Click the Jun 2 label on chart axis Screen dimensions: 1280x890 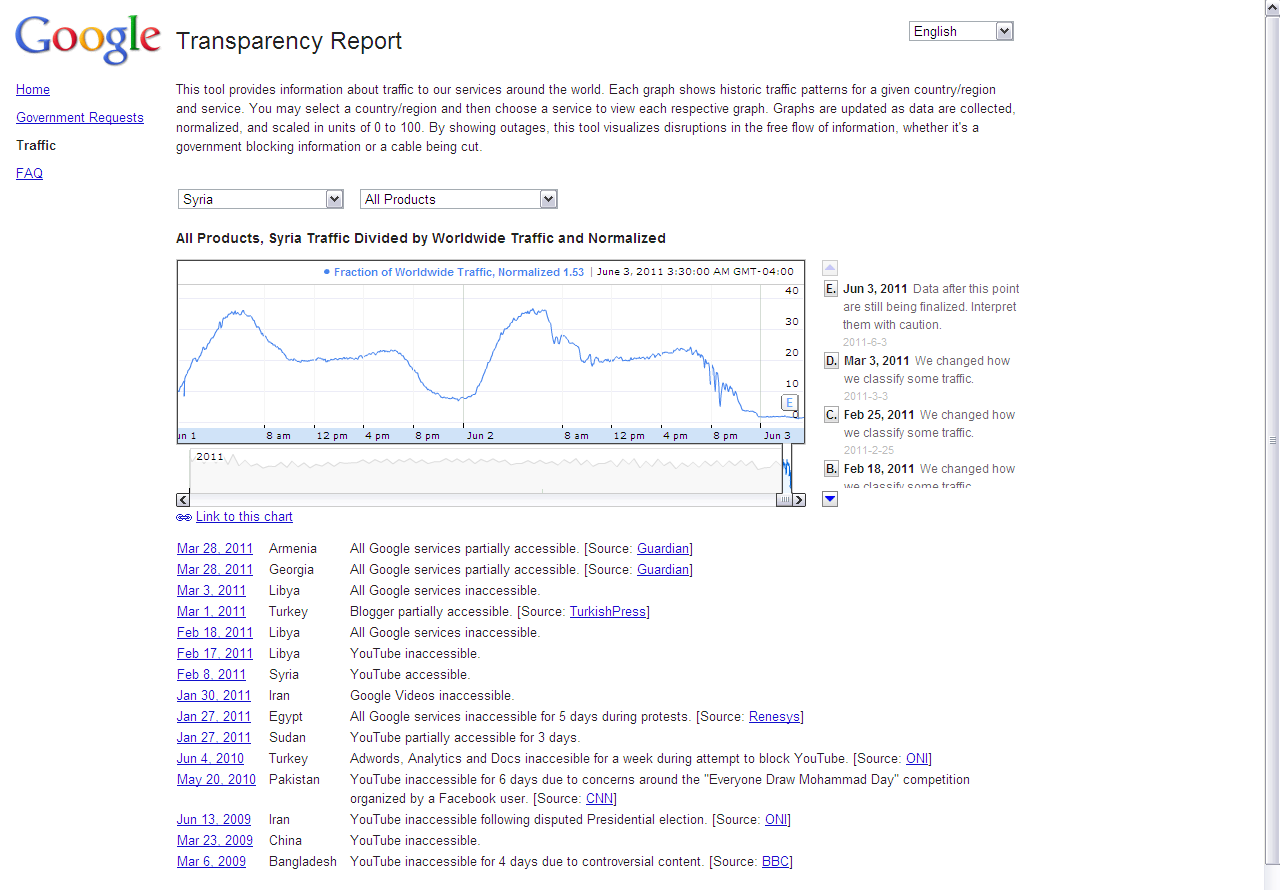(x=480, y=436)
